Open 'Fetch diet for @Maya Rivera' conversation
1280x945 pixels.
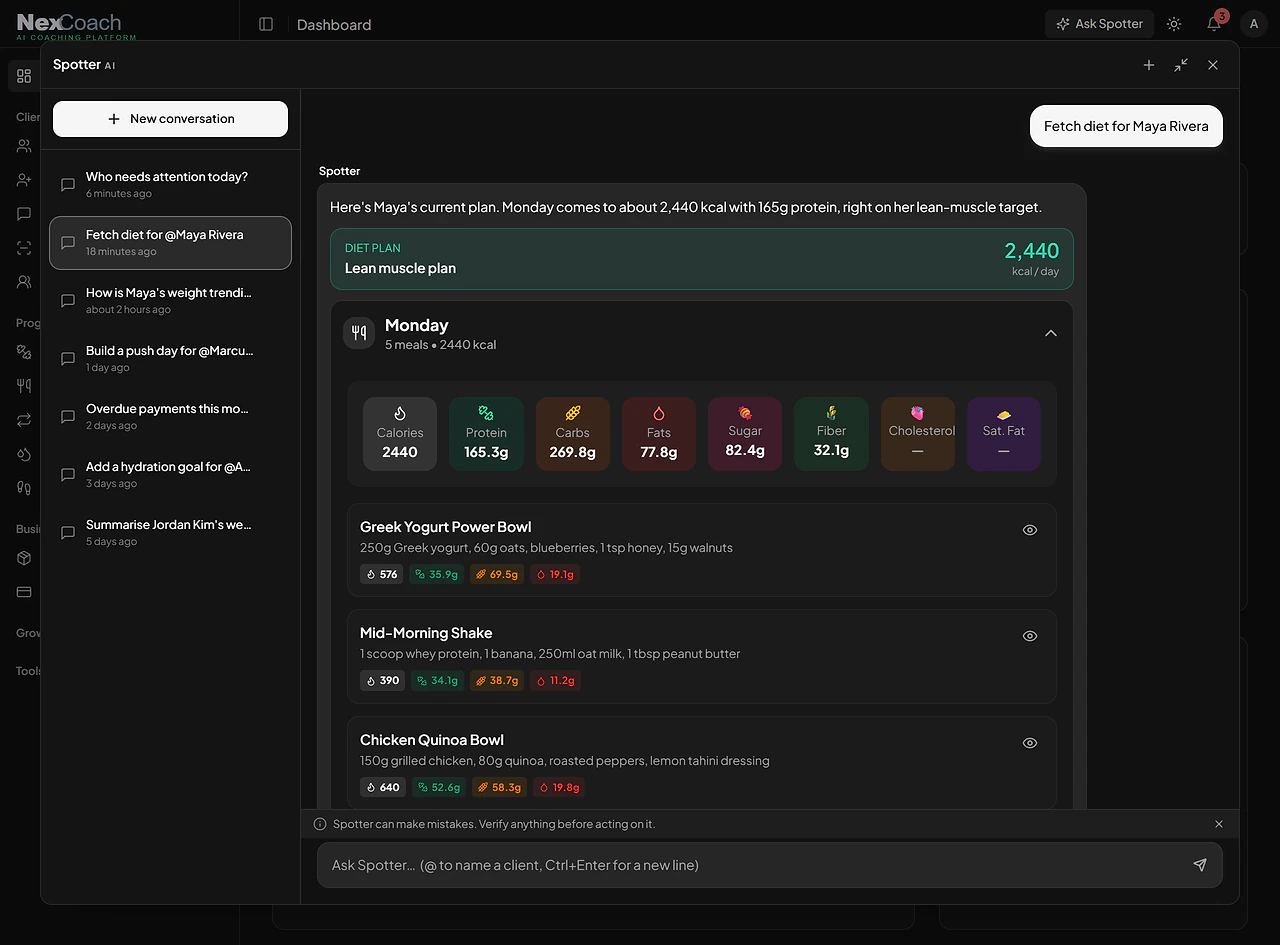170,243
